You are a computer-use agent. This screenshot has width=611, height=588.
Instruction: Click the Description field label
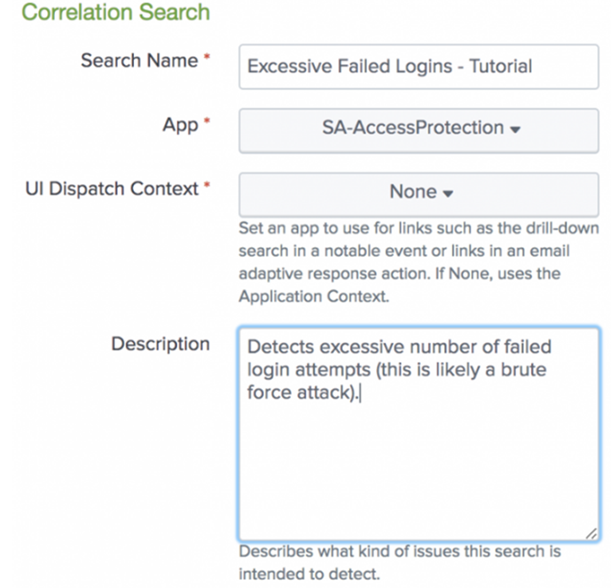point(160,344)
